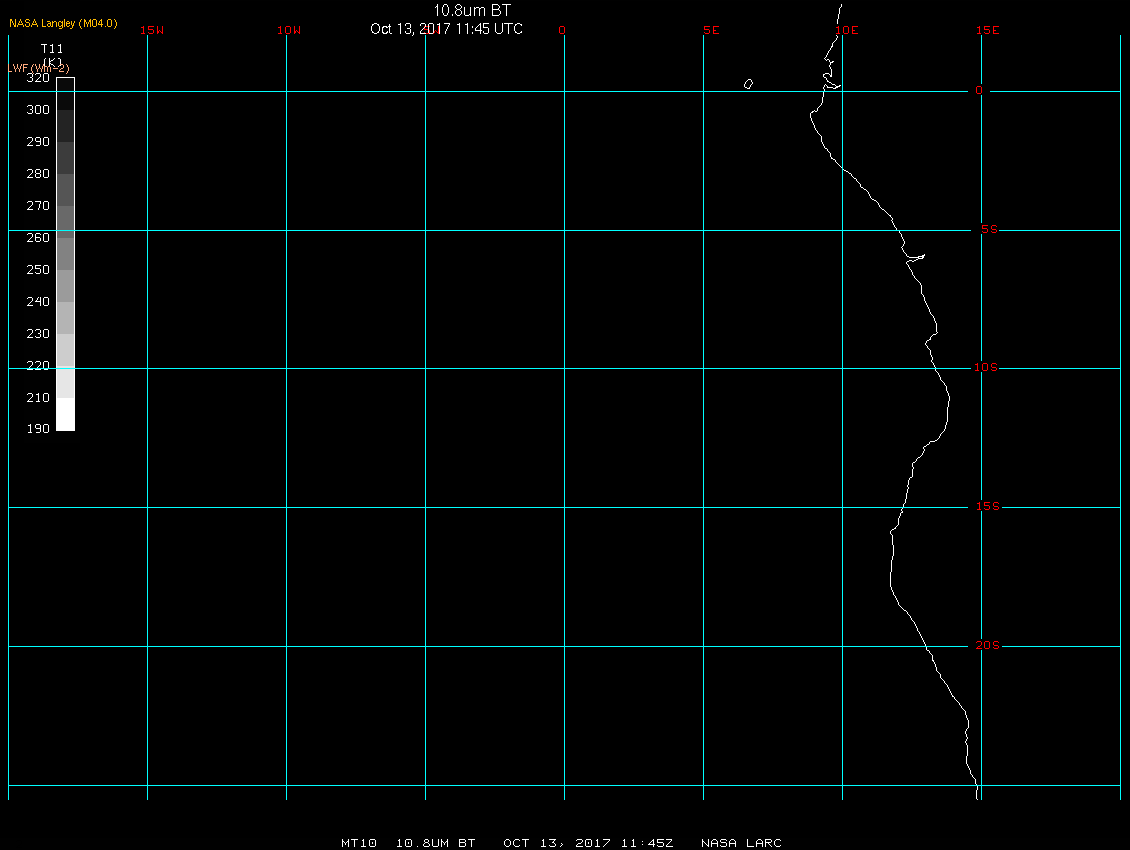Click the 10.8um BT title
The height and width of the screenshot is (850, 1130).
coord(472,10)
